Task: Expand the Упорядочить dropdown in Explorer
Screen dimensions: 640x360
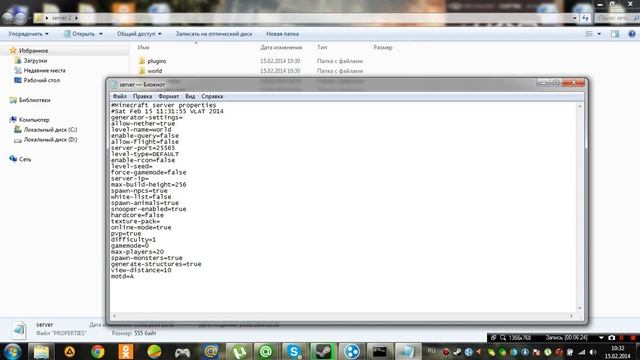Action: 28,34
